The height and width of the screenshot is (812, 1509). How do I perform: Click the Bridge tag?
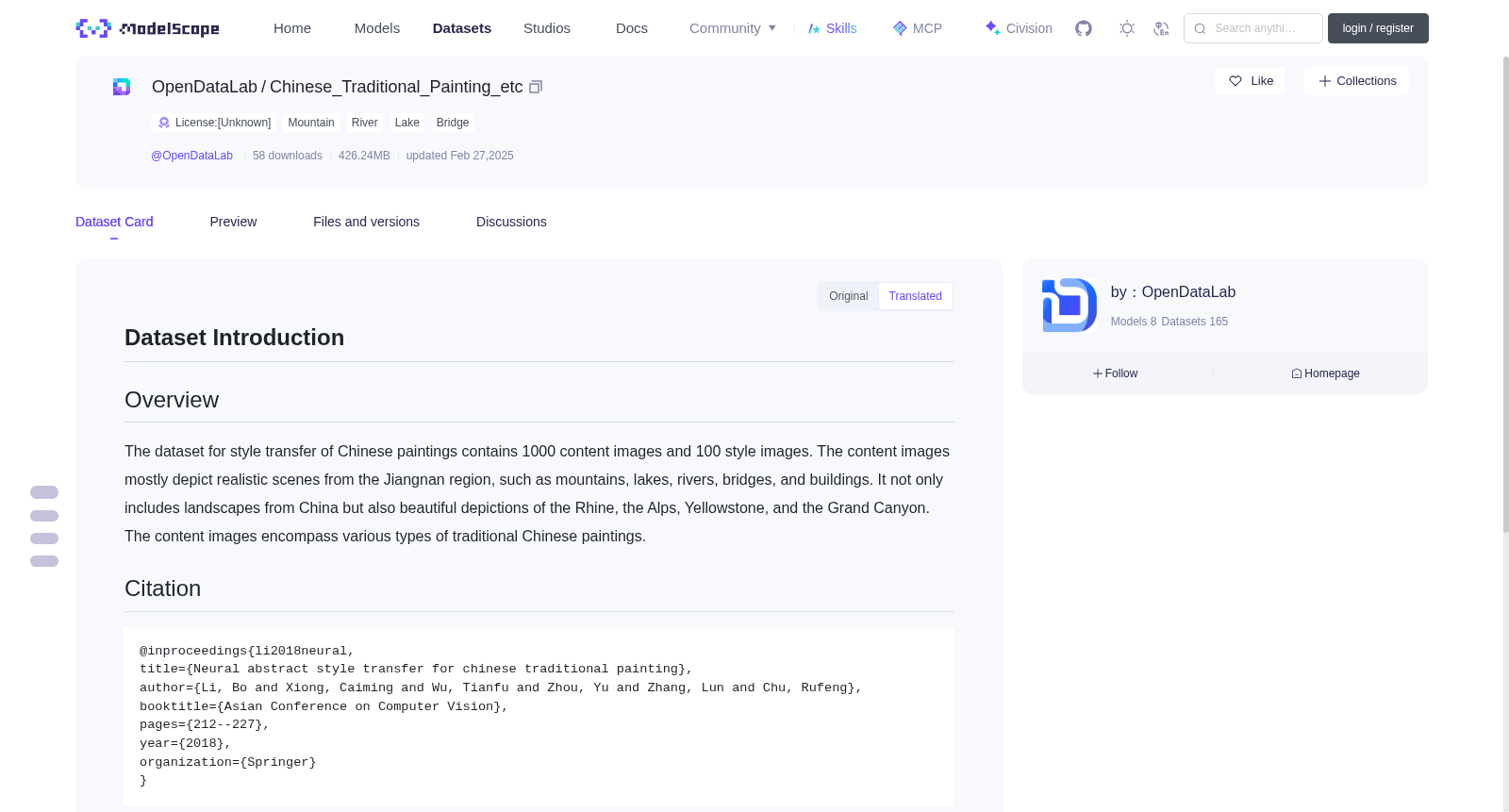point(453,123)
